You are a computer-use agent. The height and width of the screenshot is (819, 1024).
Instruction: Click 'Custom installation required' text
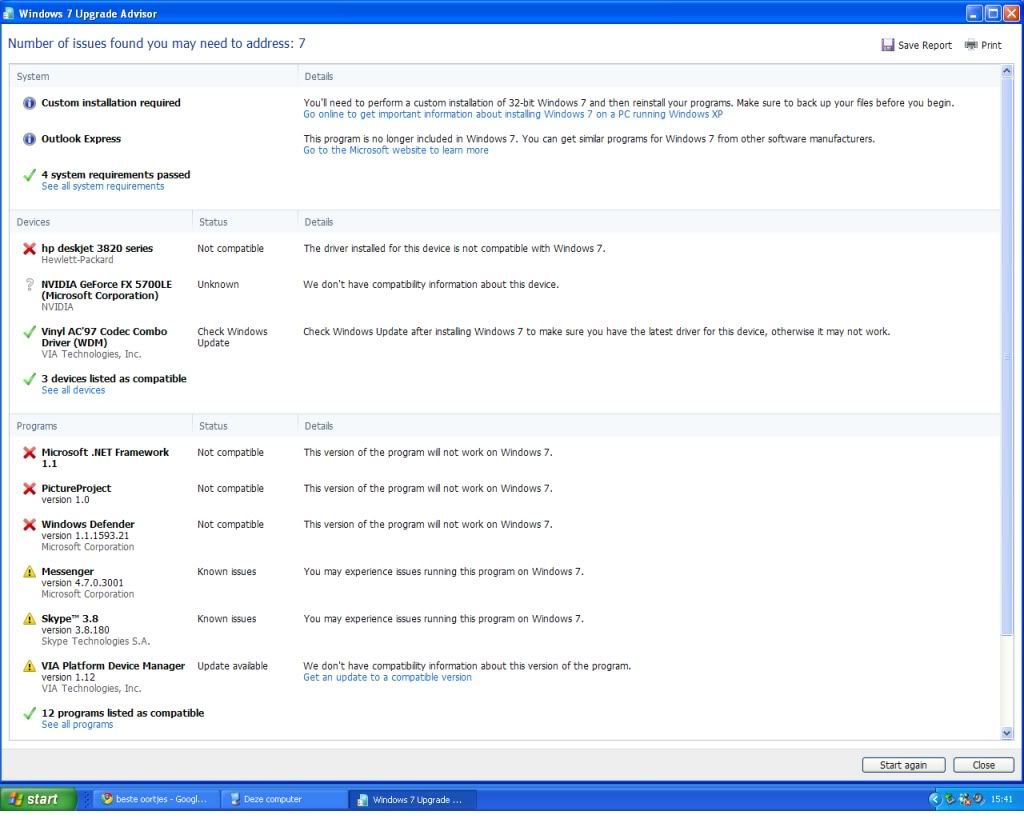click(x=111, y=103)
